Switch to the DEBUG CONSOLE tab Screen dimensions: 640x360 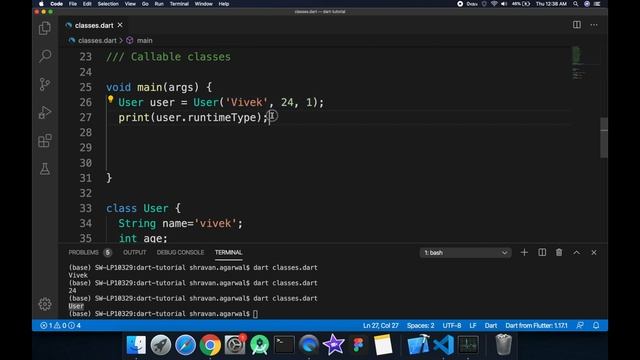click(x=180, y=252)
